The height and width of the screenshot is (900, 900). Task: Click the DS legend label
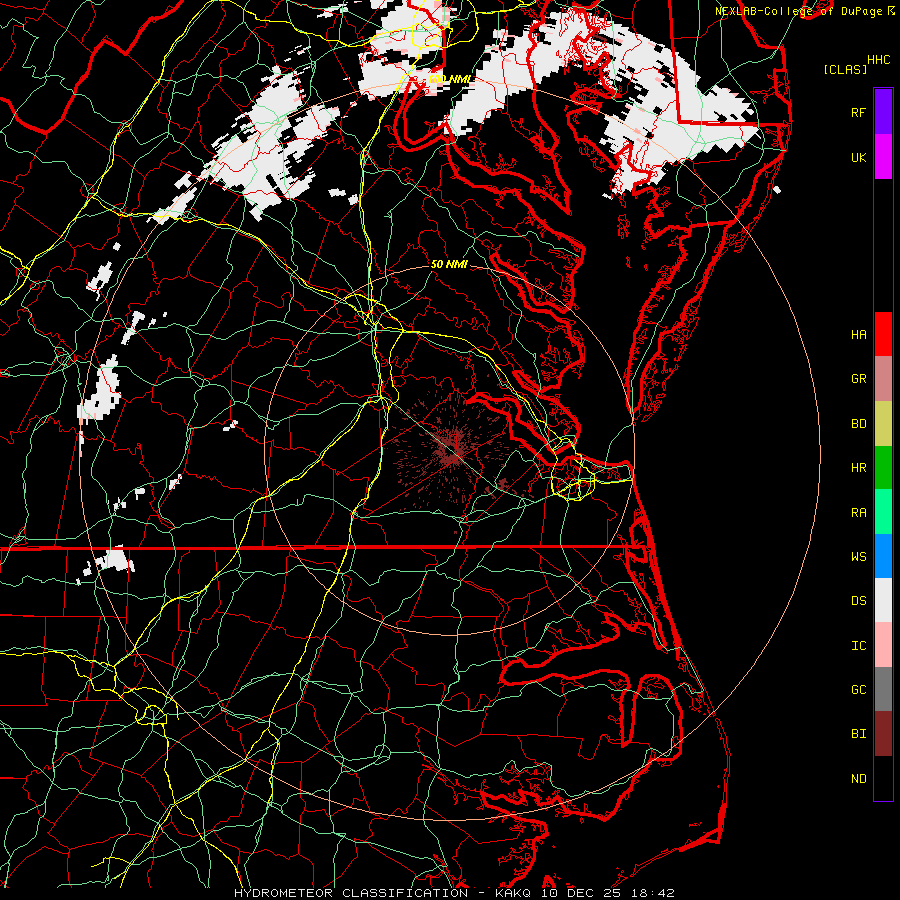point(858,601)
